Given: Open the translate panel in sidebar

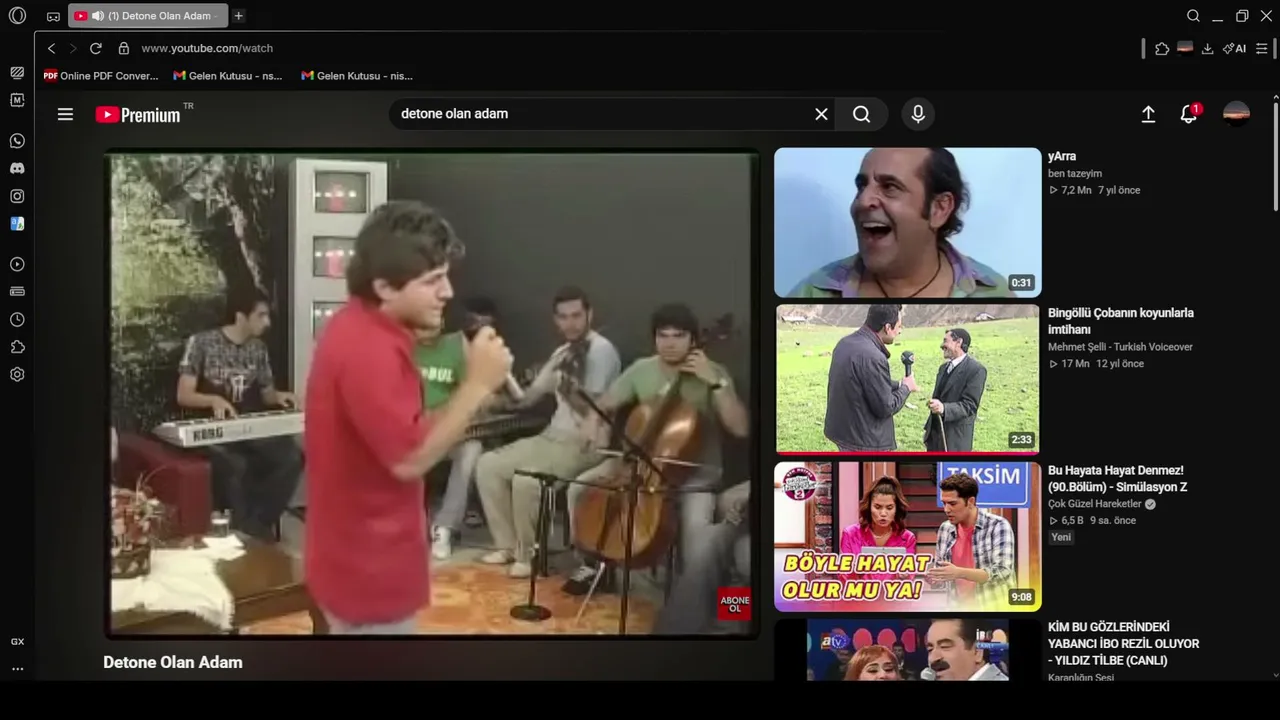Looking at the screenshot, I should [17, 224].
